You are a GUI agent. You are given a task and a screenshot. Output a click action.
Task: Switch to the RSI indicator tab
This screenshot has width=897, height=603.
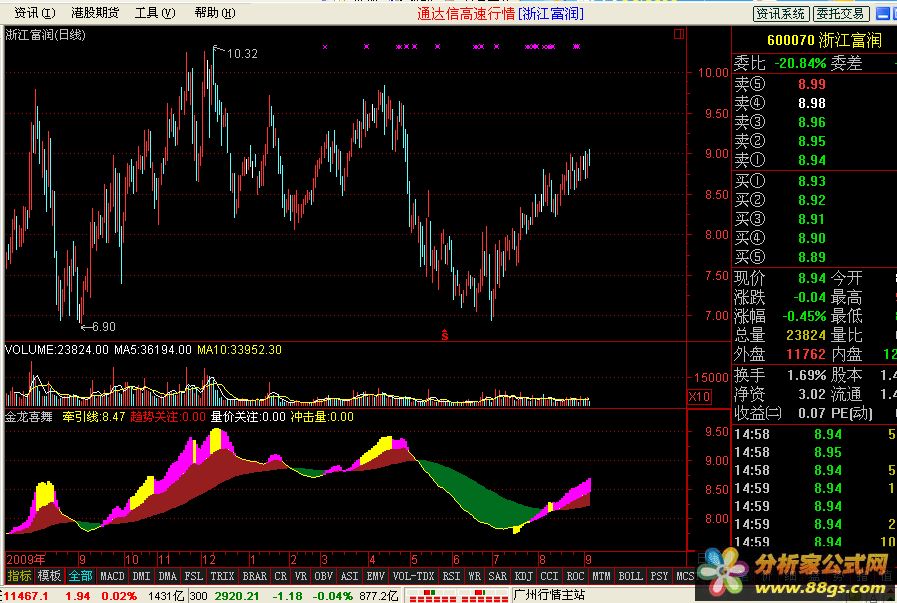click(451, 576)
